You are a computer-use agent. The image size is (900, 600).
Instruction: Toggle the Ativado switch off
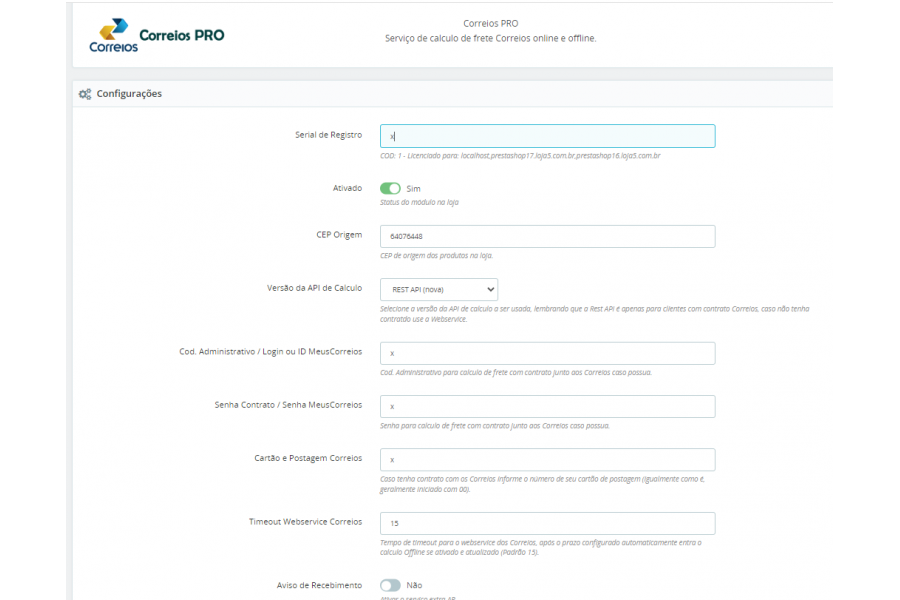[x=390, y=188]
